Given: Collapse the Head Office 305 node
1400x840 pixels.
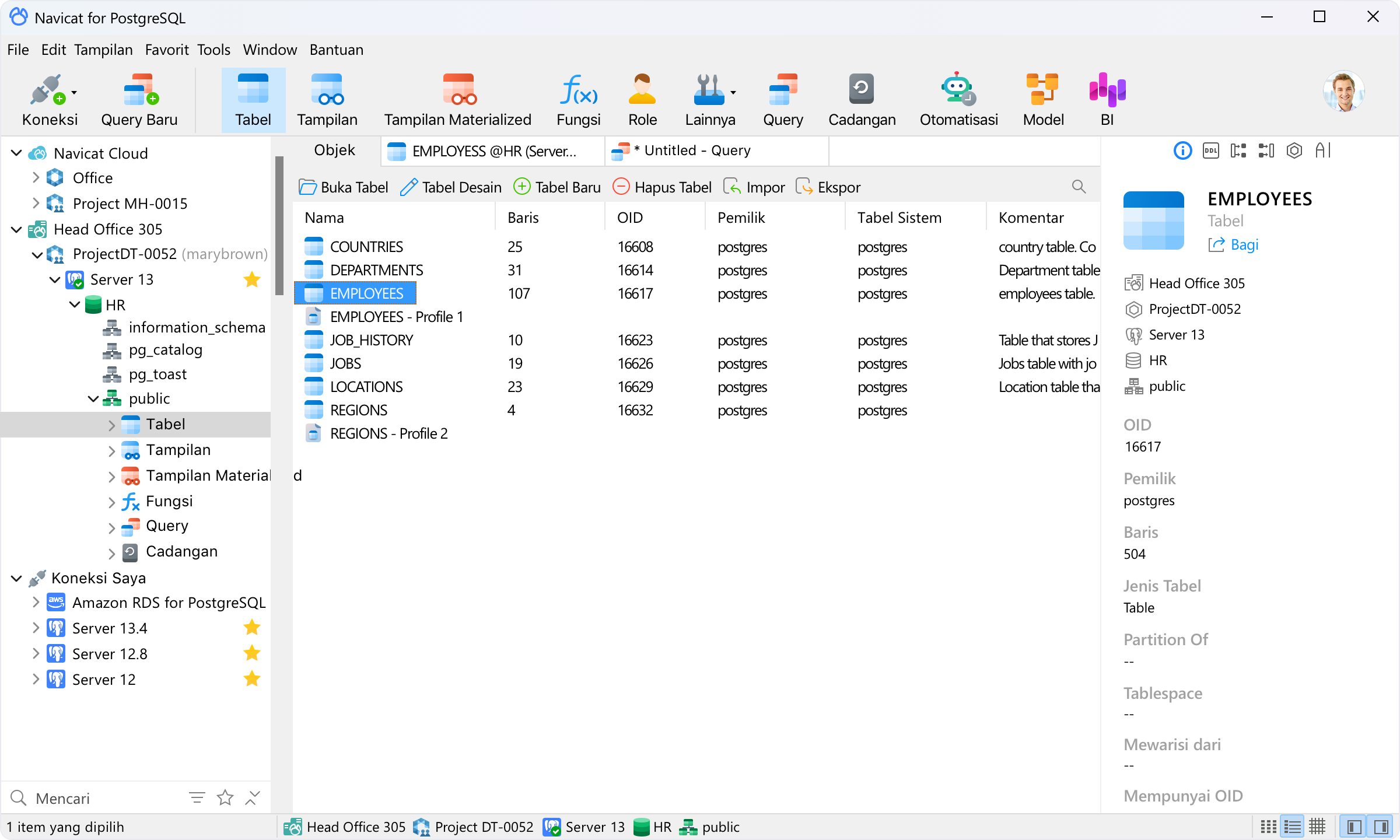Looking at the screenshot, I should (x=16, y=229).
